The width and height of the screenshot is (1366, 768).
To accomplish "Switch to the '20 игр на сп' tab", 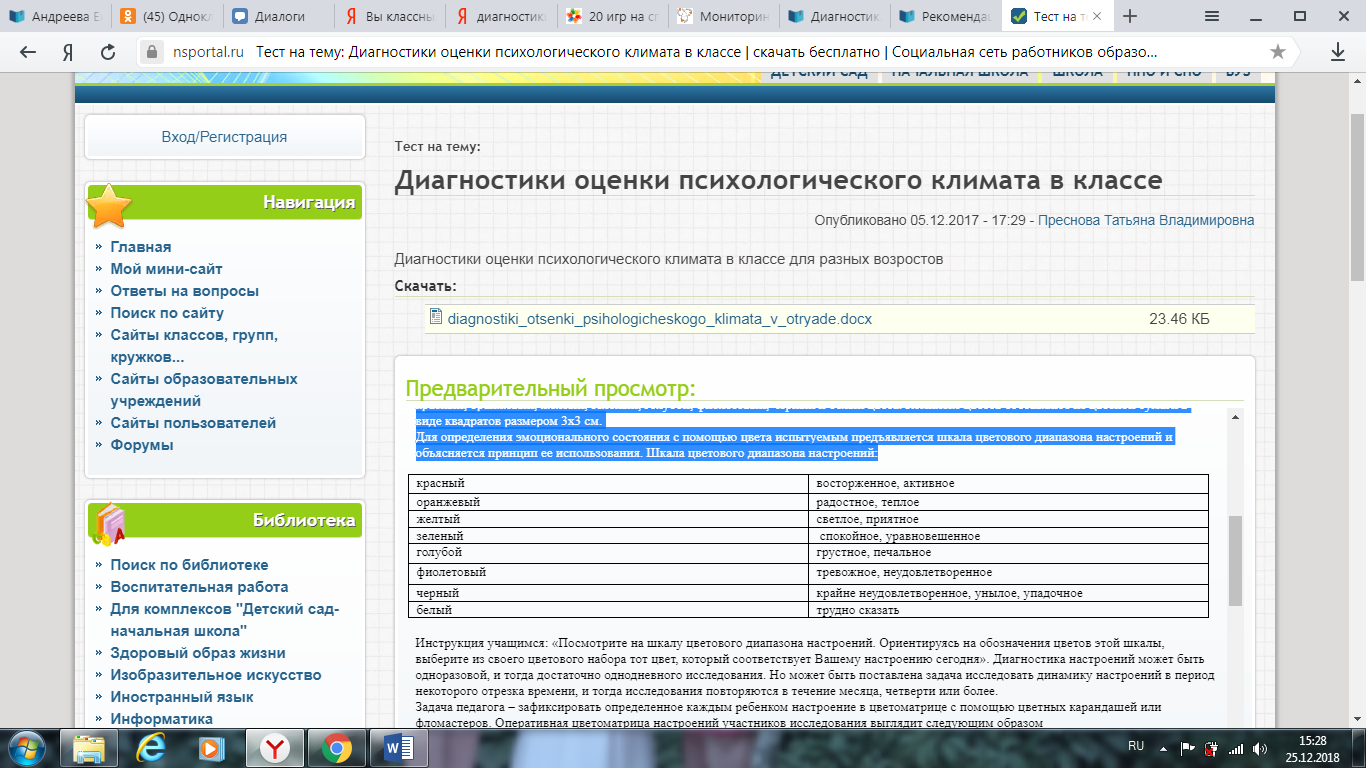I will pos(610,16).
